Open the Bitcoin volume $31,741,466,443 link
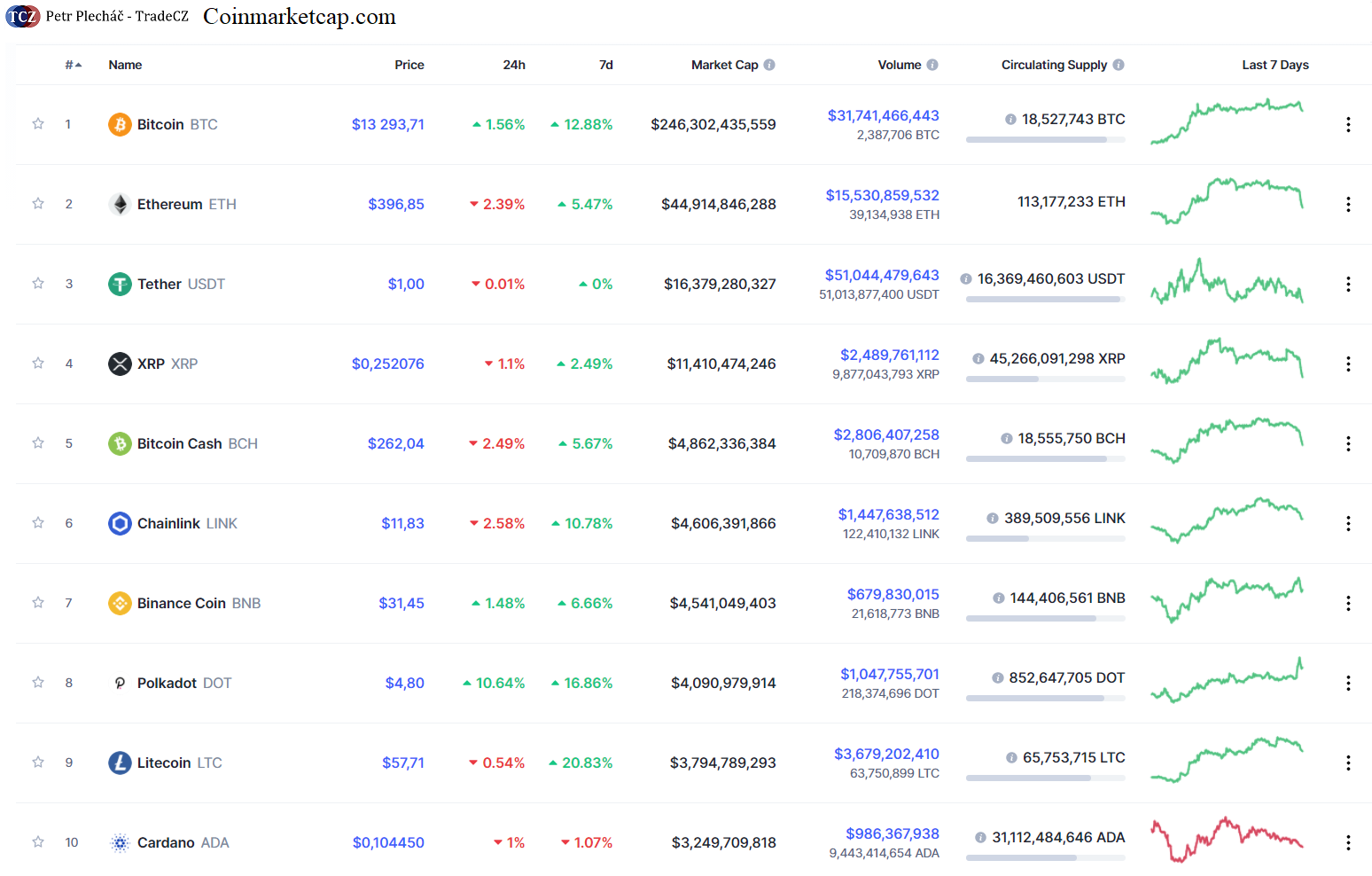1372x876 pixels. [x=883, y=115]
